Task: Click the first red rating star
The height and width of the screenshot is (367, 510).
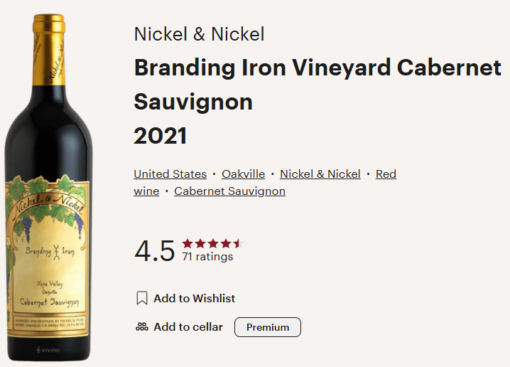Action: (188, 244)
